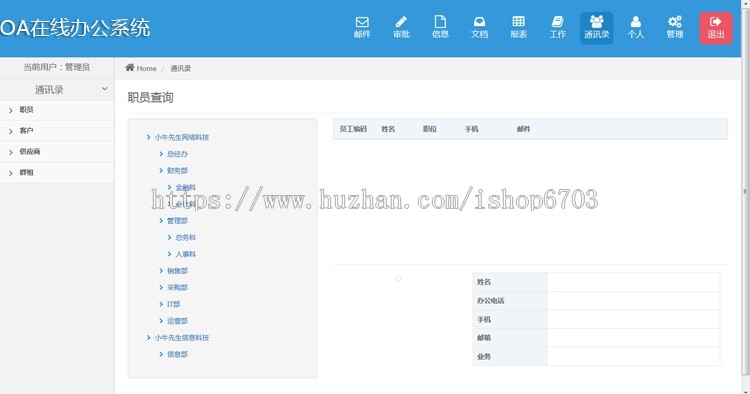
Task: Click the 职员查询 page heading
Action: (x=151, y=98)
